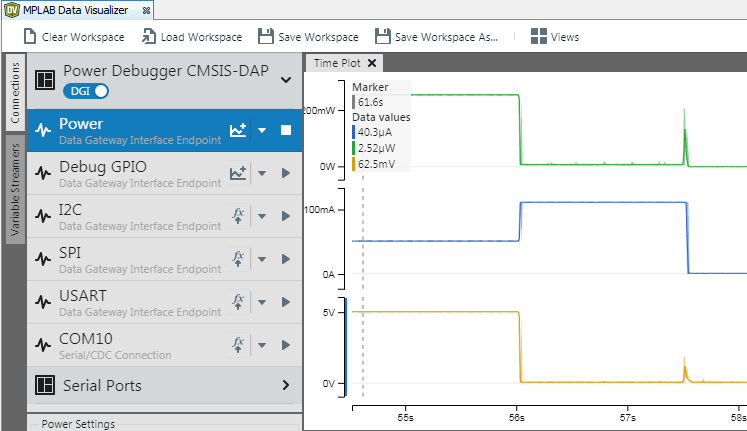Click the USART variable streamer icon

(x=238, y=302)
